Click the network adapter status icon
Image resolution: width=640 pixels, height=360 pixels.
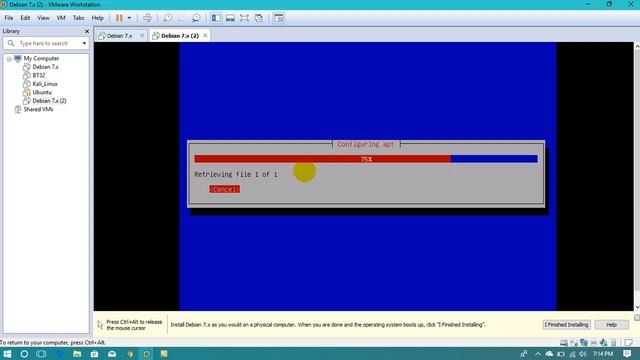[584, 343]
